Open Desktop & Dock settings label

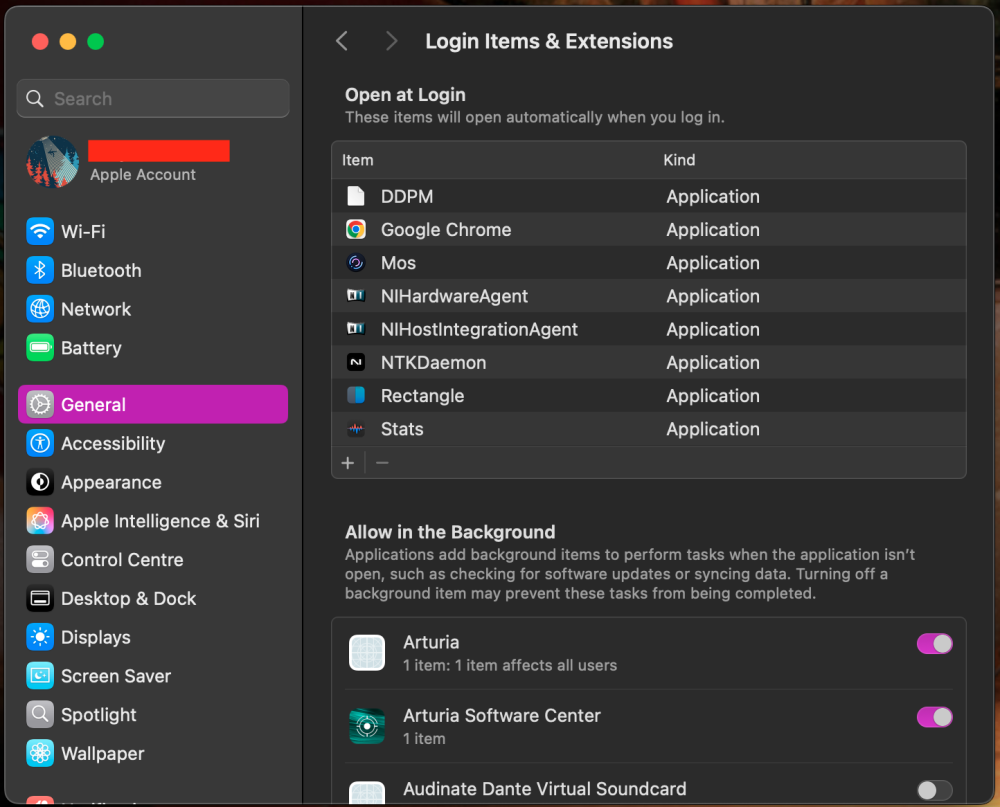(x=129, y=599)
